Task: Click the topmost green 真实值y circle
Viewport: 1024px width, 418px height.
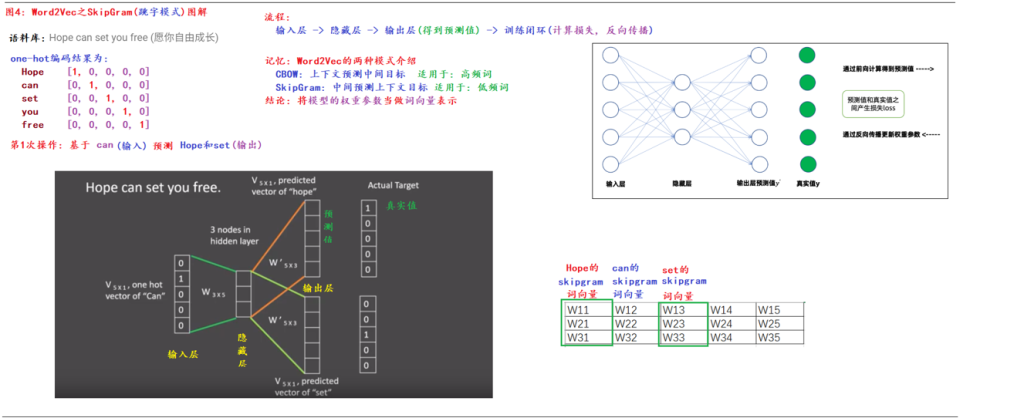Action: (807, 56)
